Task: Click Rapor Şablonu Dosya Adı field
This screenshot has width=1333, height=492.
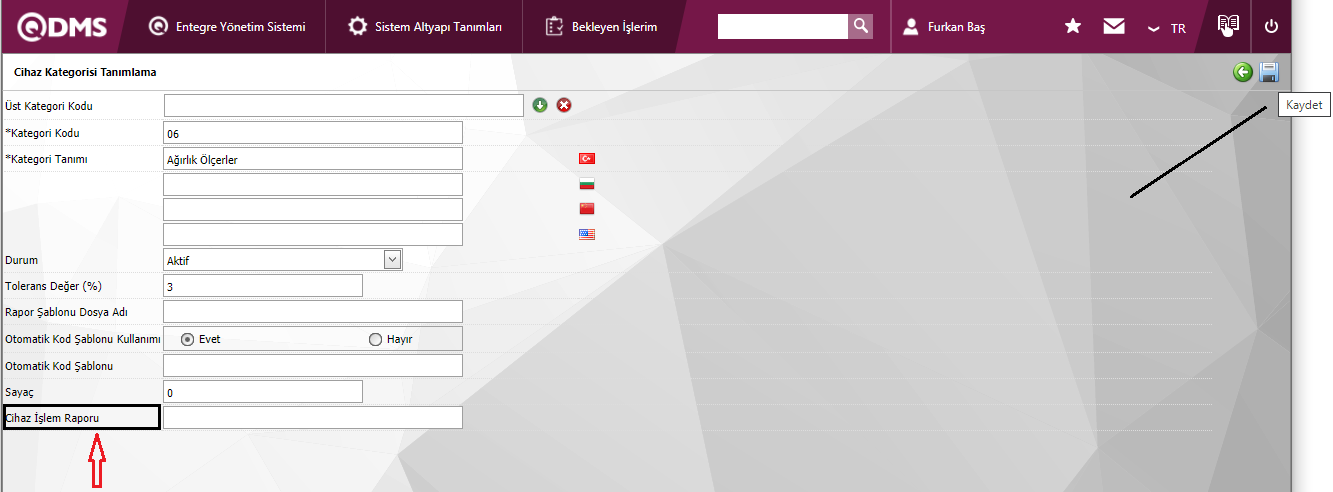Action: [x=313, y=312]
